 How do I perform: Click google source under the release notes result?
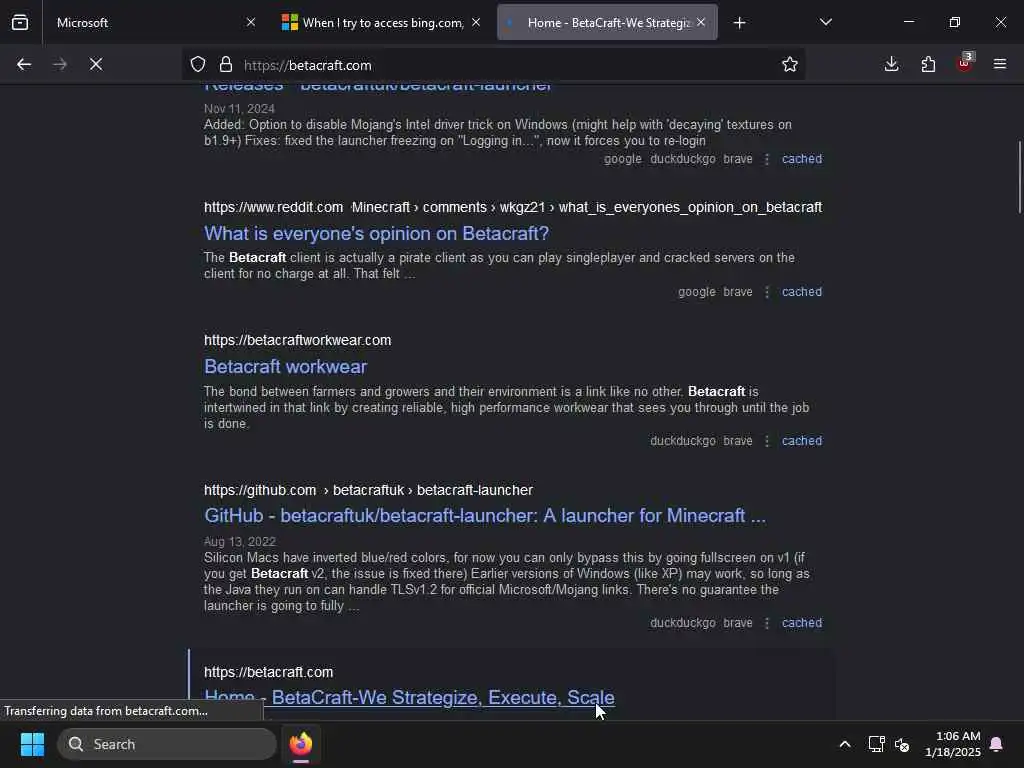[622, 159]
